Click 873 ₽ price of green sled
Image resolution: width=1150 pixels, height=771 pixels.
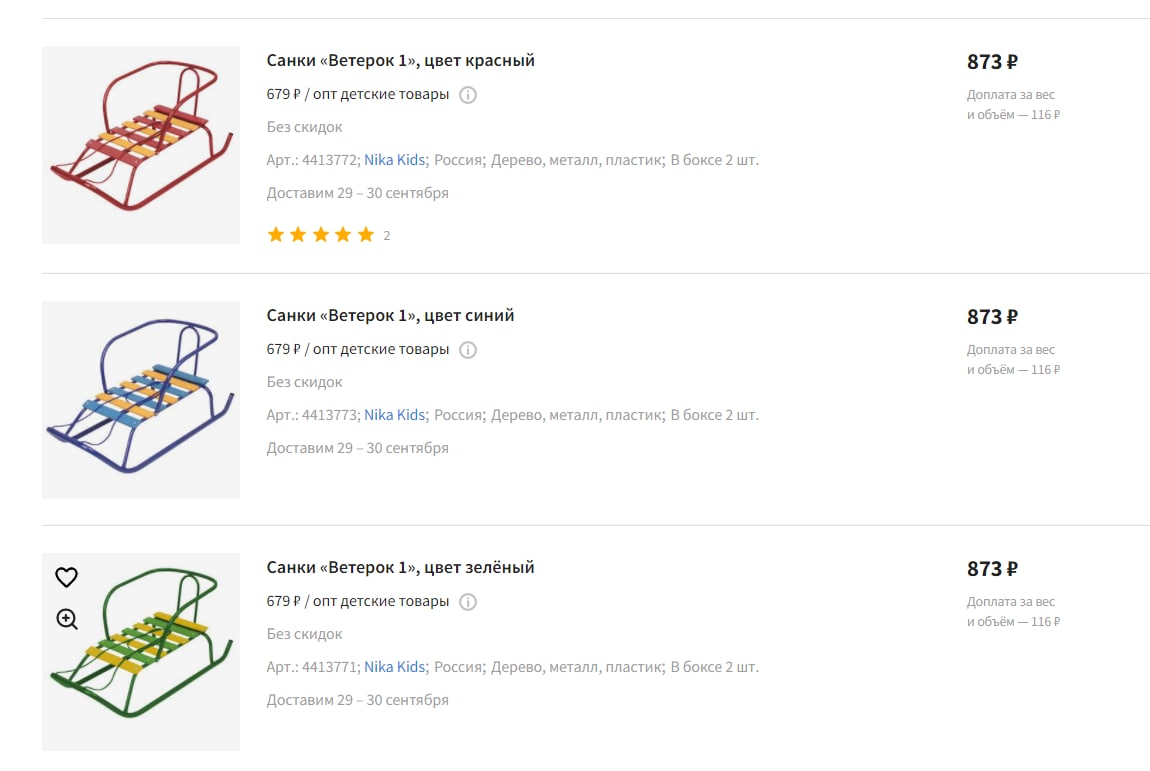(x=992, y=569)
